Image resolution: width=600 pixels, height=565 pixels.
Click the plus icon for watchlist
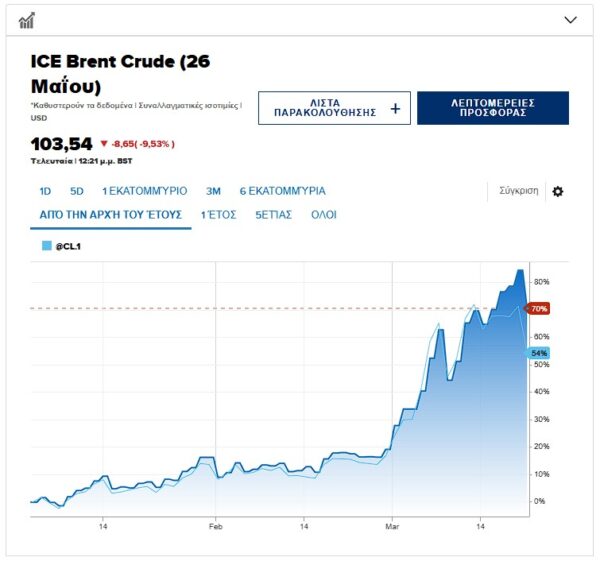pos(395,109)
